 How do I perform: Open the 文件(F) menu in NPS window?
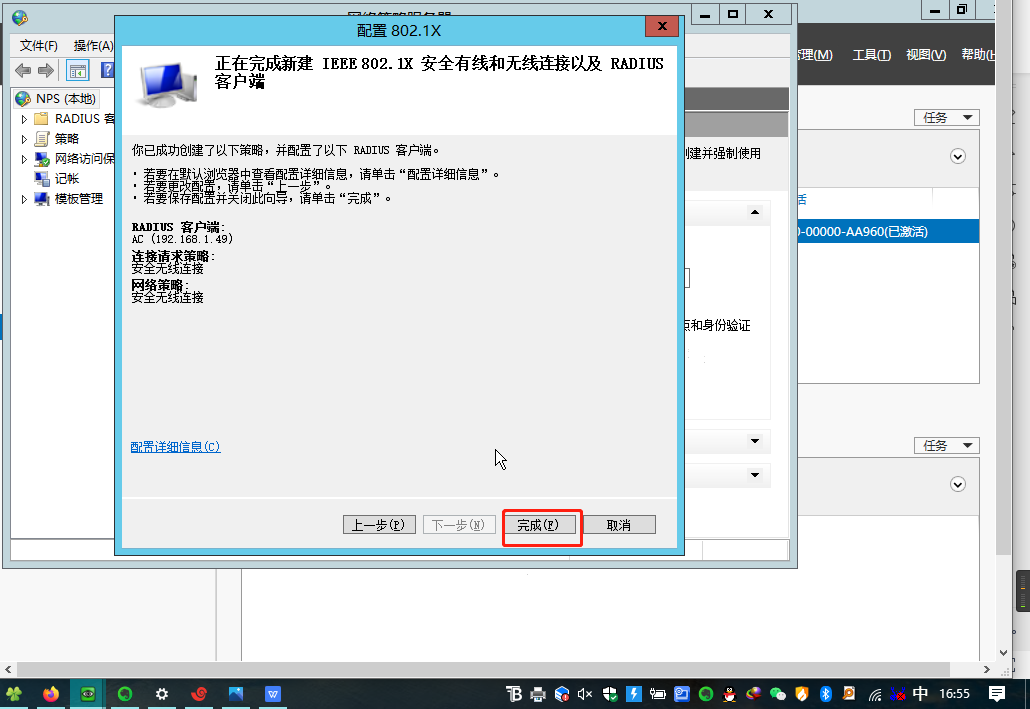(x=39, y=45)
